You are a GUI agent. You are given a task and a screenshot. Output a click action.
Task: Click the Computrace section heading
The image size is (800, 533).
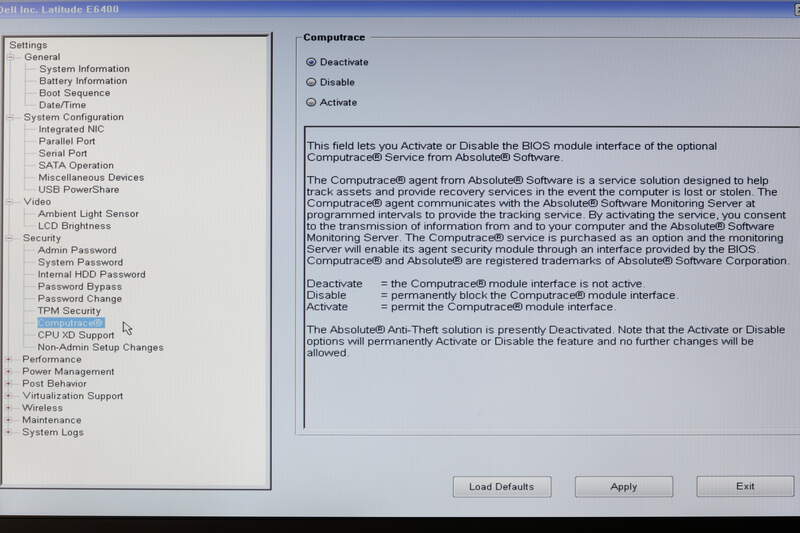point(334,37)
